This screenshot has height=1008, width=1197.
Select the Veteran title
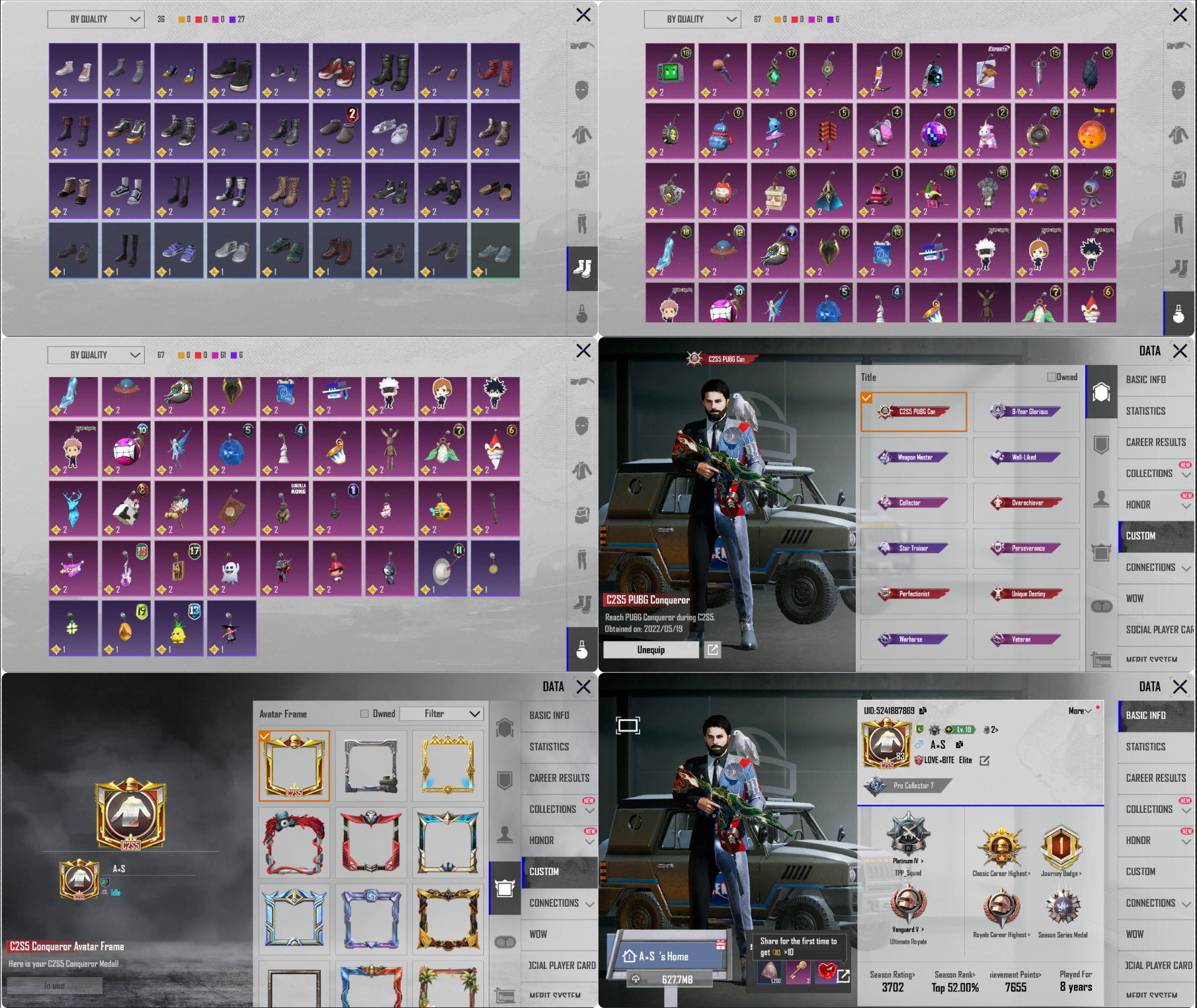1026,640
